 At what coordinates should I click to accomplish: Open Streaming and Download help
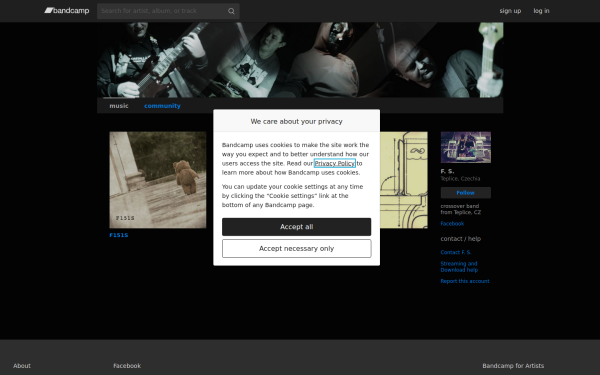pyautogui.click(x=459, y=267)
